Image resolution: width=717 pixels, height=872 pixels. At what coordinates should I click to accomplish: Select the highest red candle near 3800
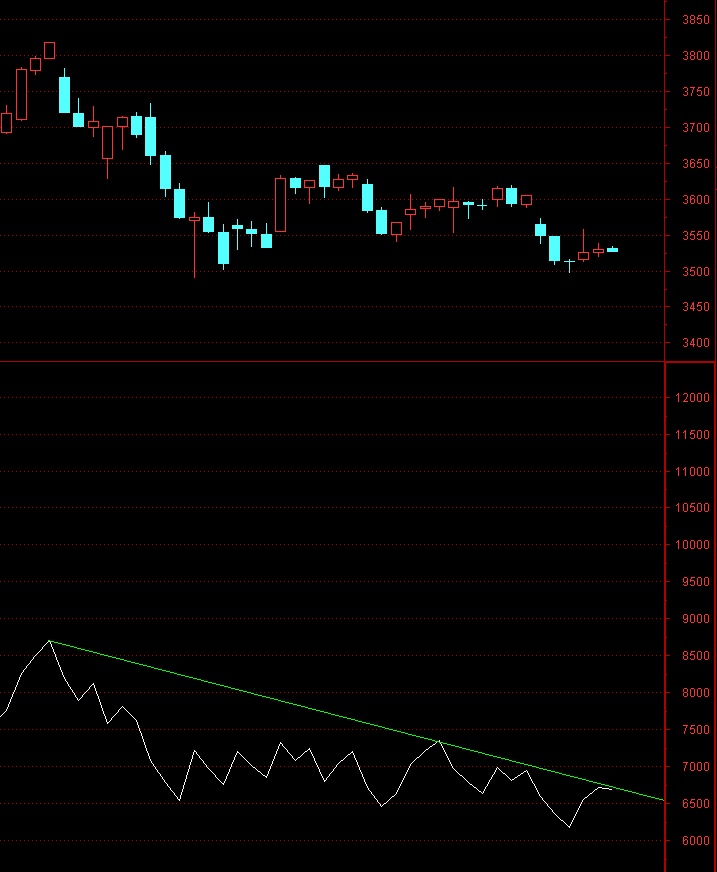click(x=50, y=50)
